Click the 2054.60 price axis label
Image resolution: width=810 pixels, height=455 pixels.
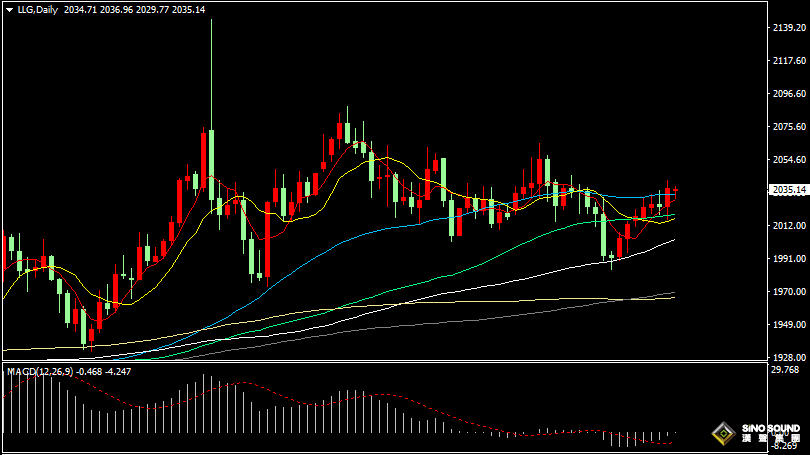pos(790,160)
